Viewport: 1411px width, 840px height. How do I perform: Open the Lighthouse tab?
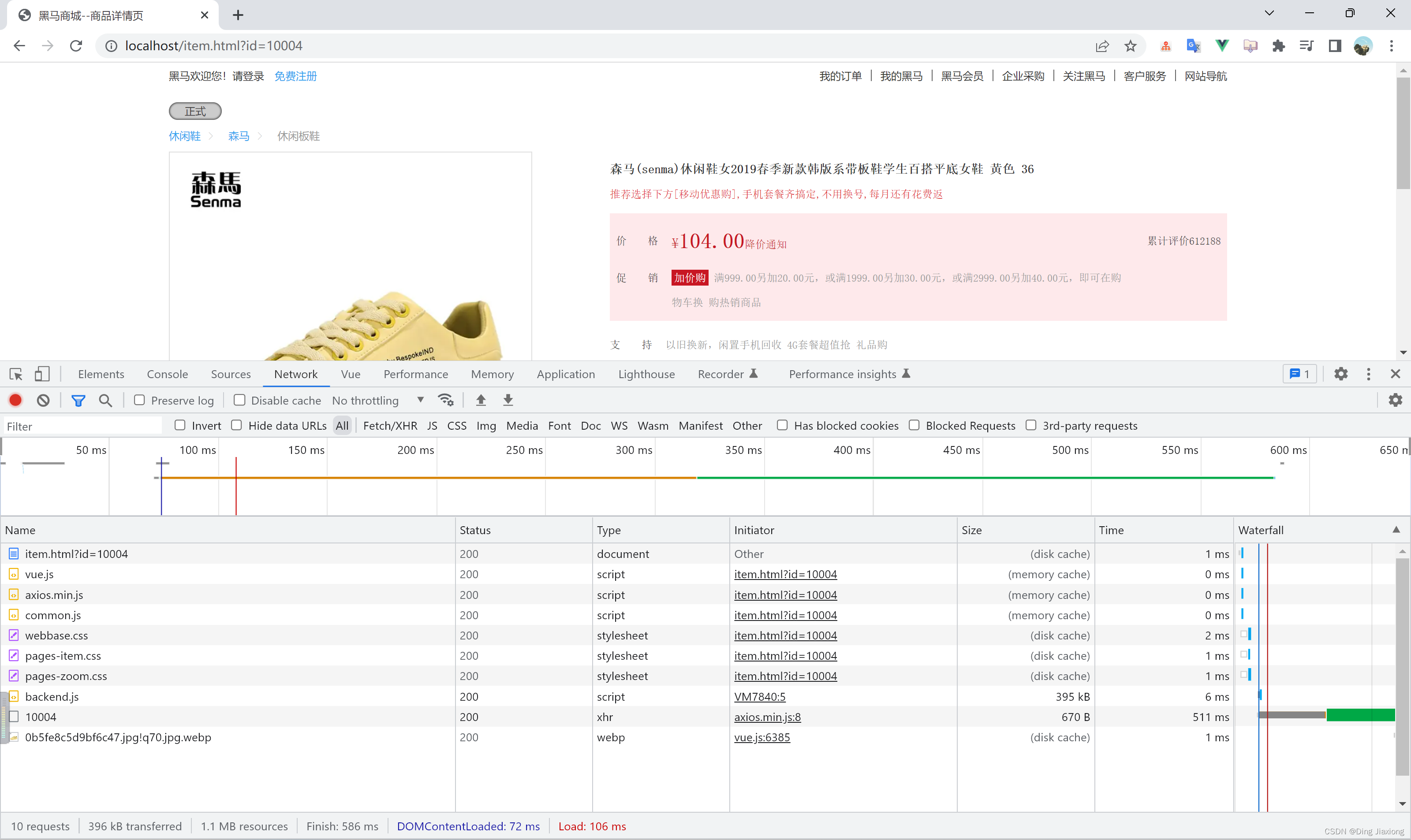646,374
